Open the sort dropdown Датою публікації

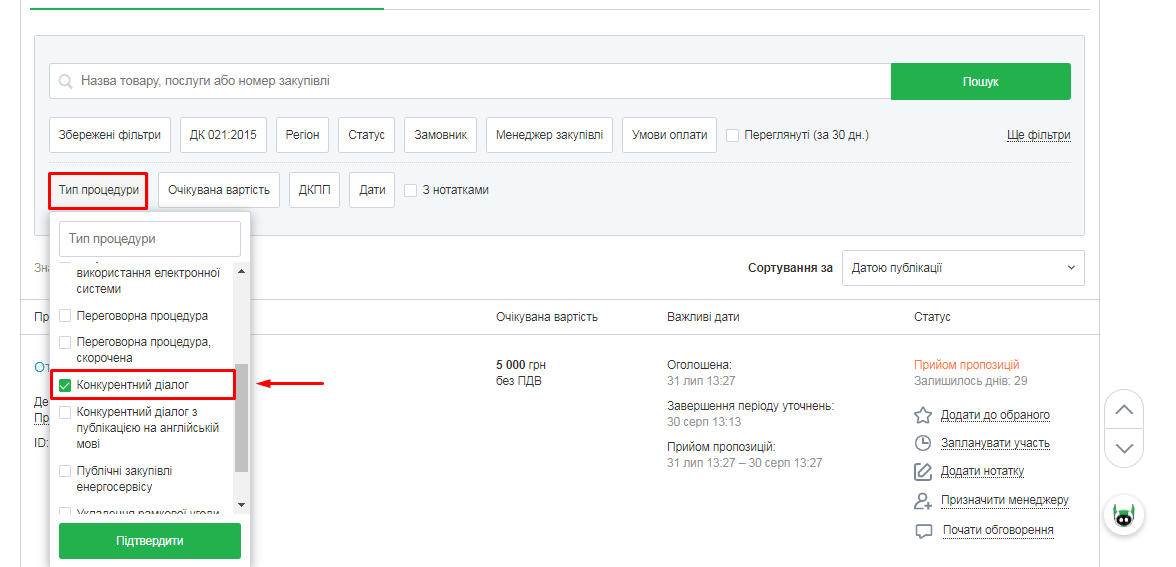[963, 268]
